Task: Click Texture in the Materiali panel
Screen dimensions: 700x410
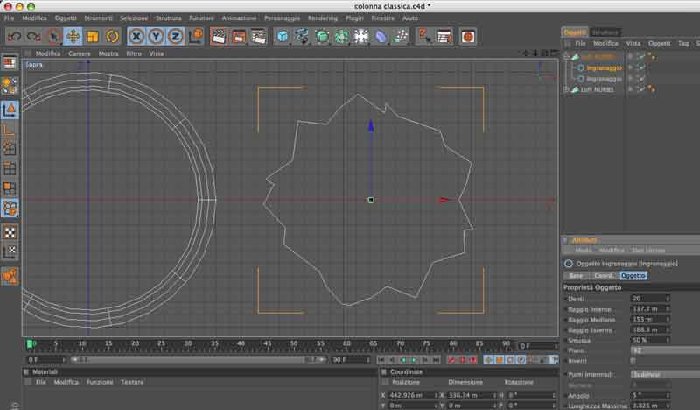Action: point(132,382)
